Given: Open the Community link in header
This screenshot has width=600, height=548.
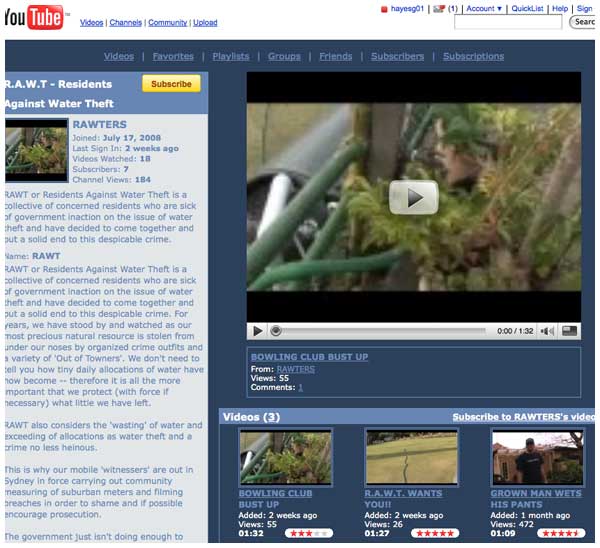Looking at the screenshot, I should tap(168, 22).
